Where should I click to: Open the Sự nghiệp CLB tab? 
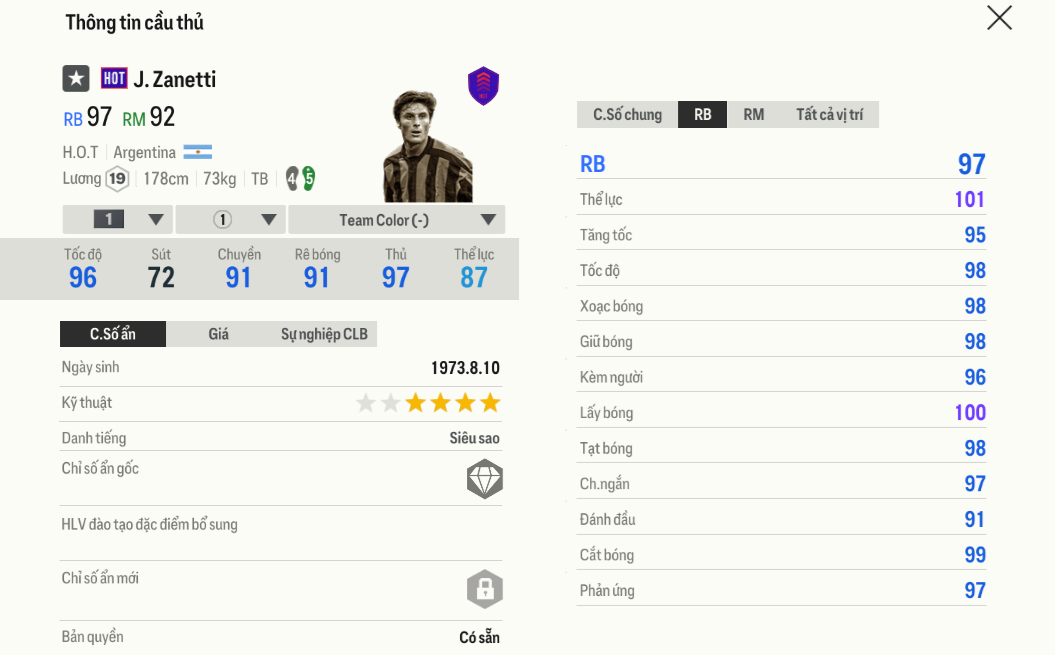(x=324, y=334)
